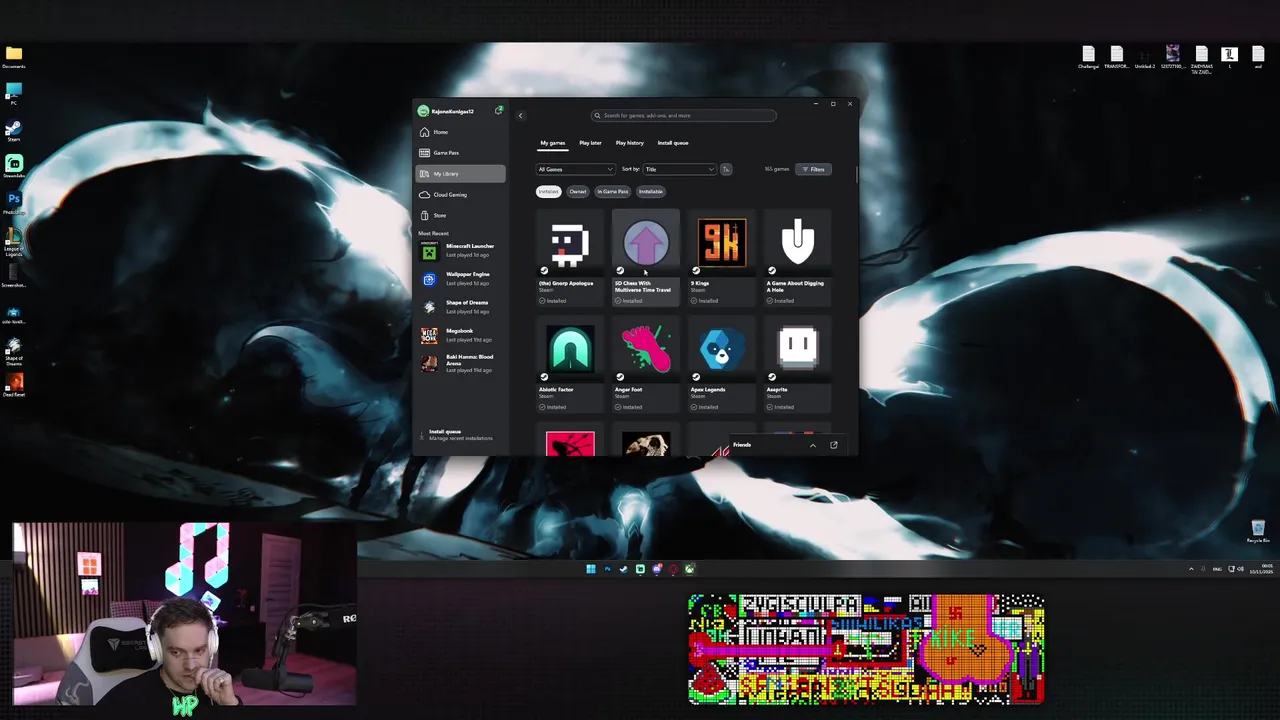Select A Game About Digging A Hole tile
Viewport: 1280px width, 720px height.
point(798,259)
